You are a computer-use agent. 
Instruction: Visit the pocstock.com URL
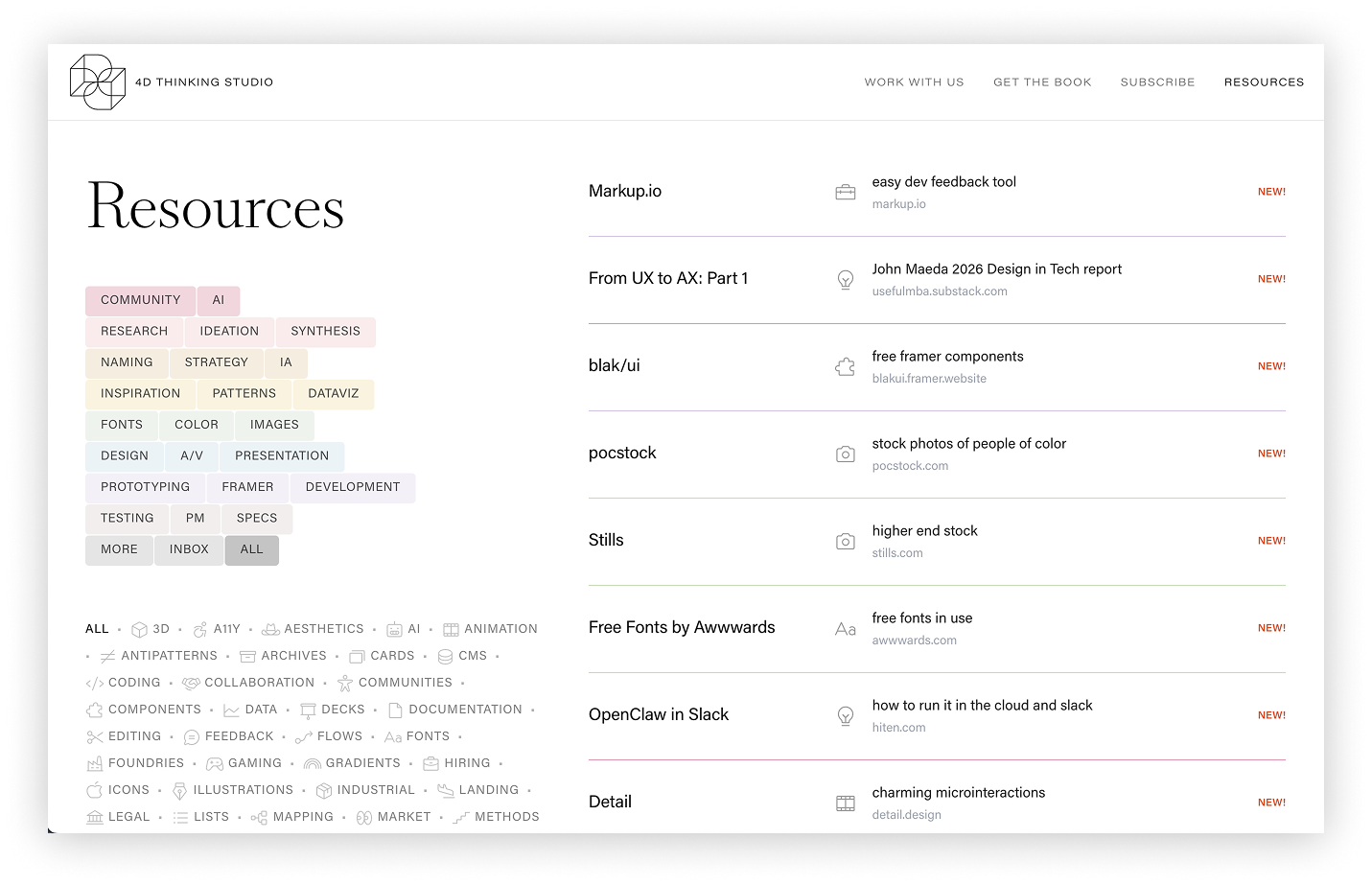[x=910, y=466]
